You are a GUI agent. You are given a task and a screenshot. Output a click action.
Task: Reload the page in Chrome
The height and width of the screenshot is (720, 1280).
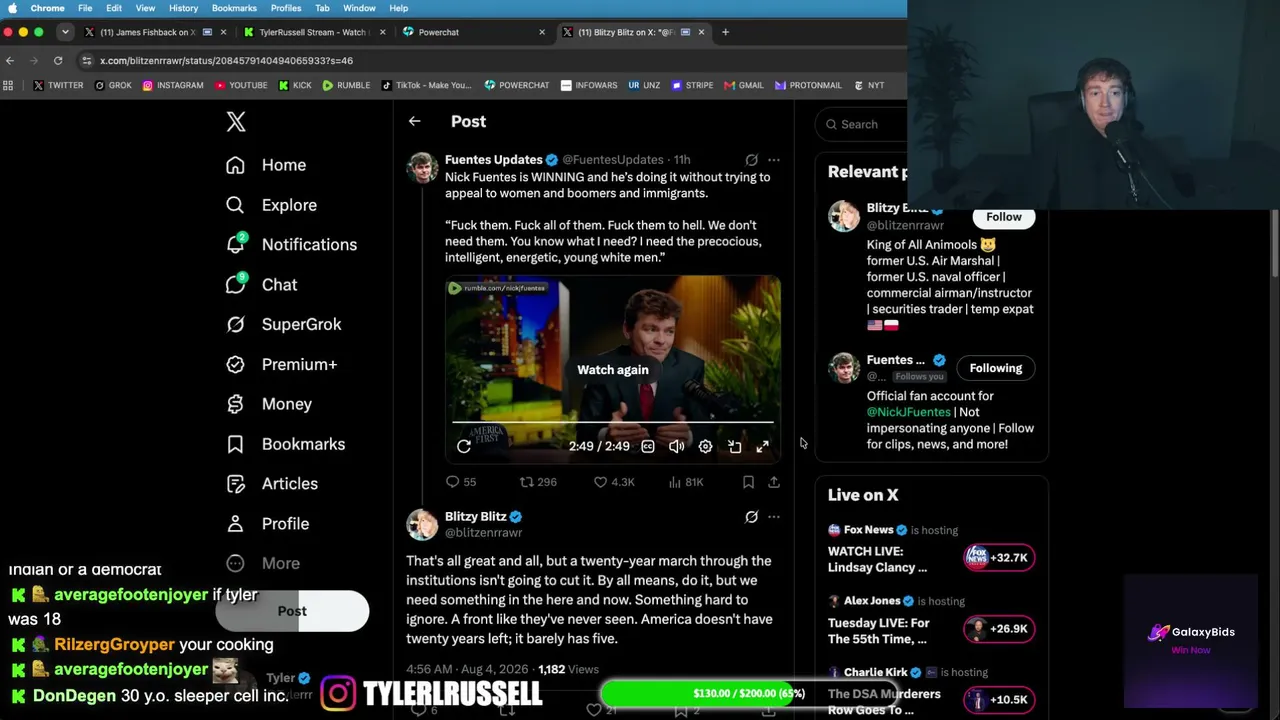[x=58, y=60]
